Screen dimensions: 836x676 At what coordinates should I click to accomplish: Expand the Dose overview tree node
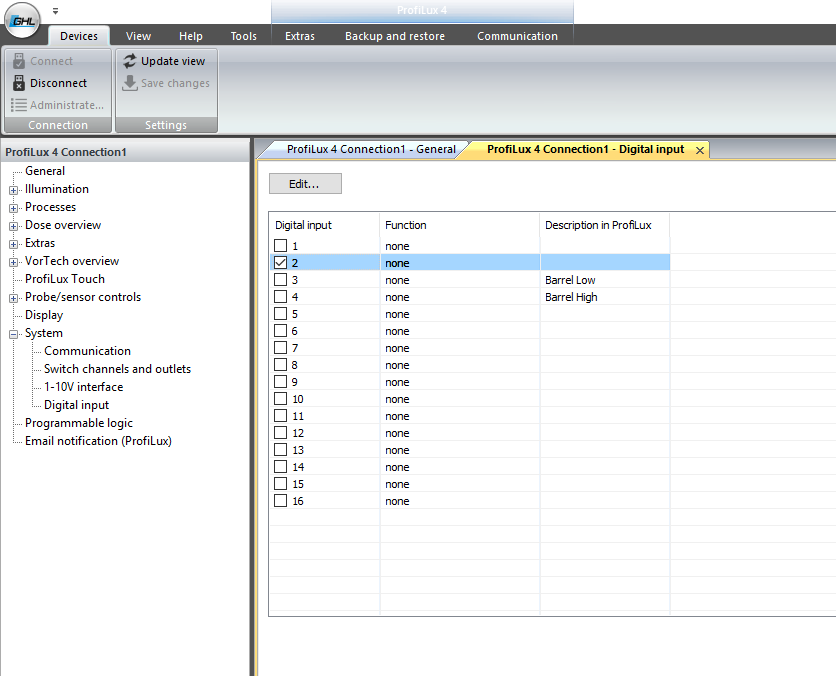pyautogui.click(x=13, y=226)
